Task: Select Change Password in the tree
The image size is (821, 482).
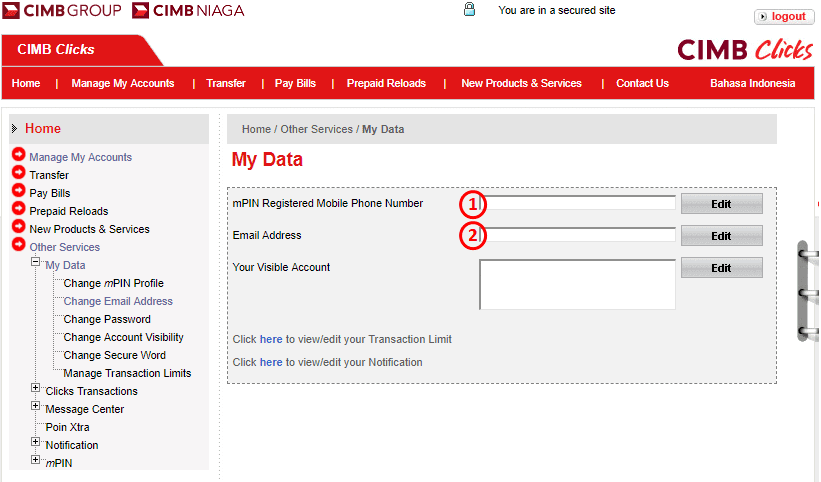Action: (x=107, y=319)
